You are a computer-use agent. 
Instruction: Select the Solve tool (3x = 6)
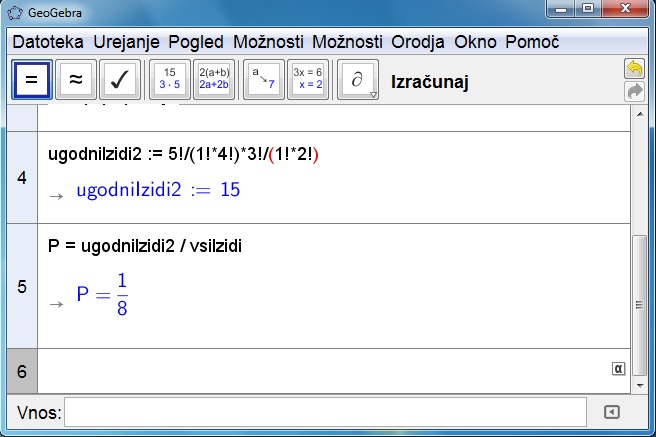[x=308, y=79]
